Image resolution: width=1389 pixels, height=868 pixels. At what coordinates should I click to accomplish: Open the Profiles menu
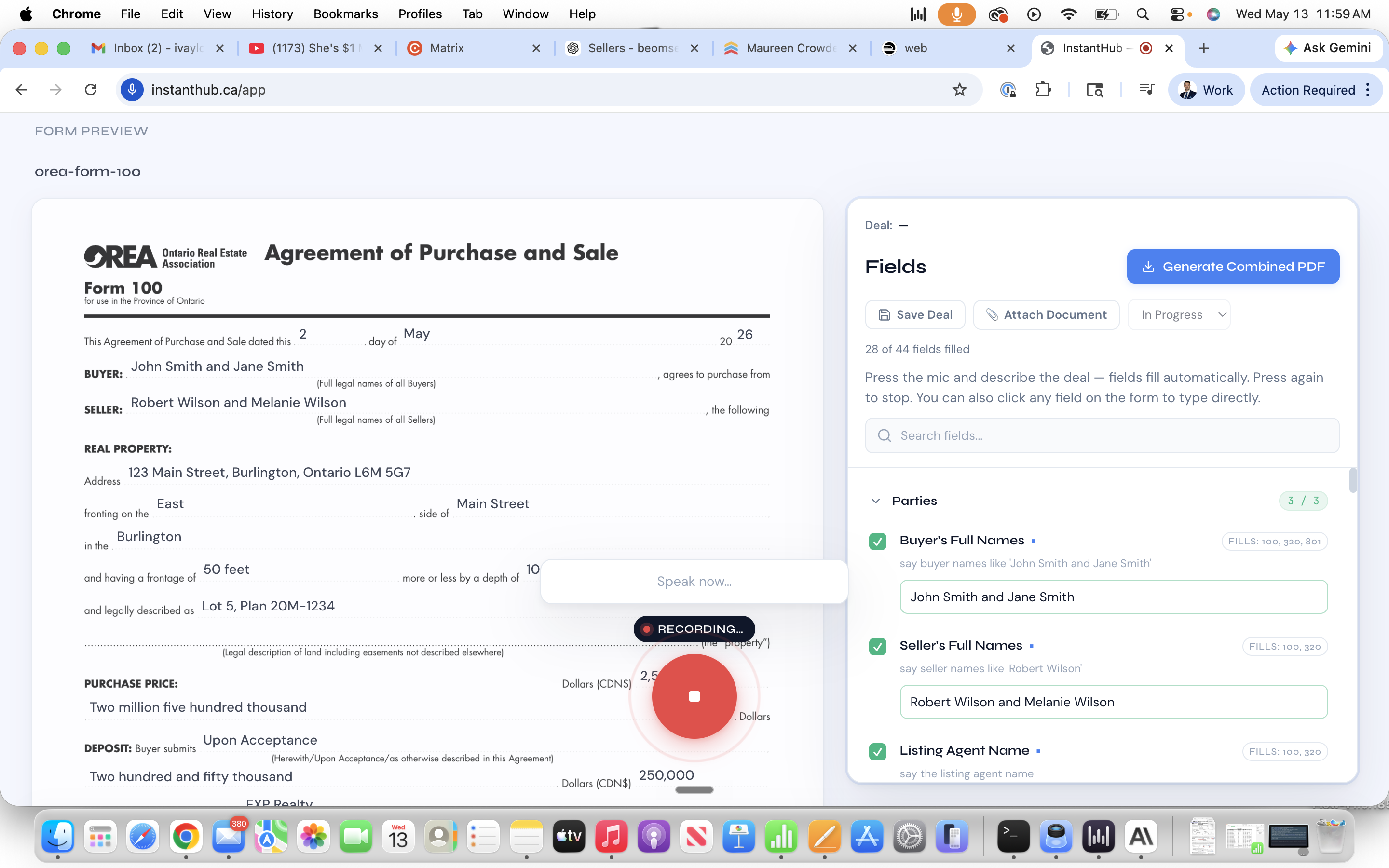pyautogui.click(x=420, y=14)
